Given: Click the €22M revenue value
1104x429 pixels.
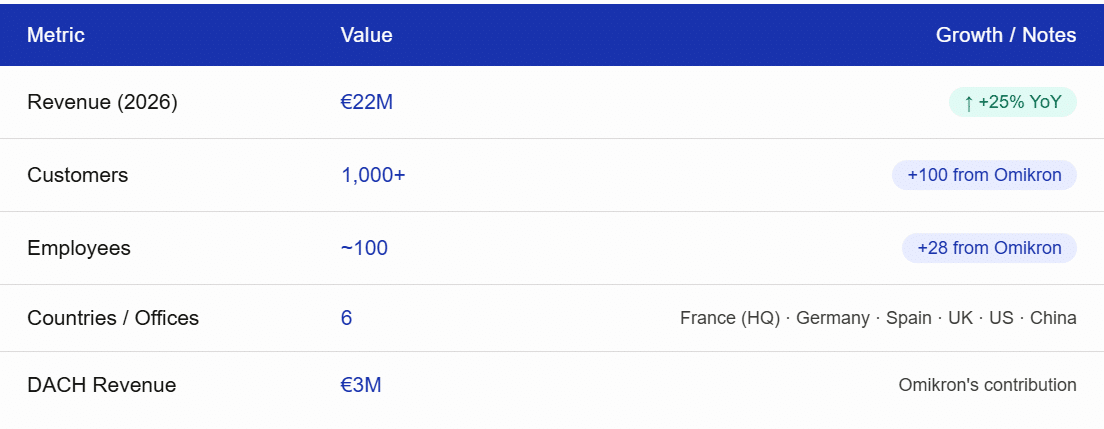Looking at the screenshot, I should pos(367,103).
